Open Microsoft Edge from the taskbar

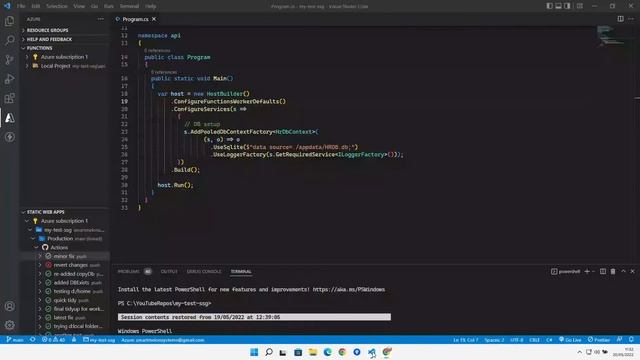327,352
